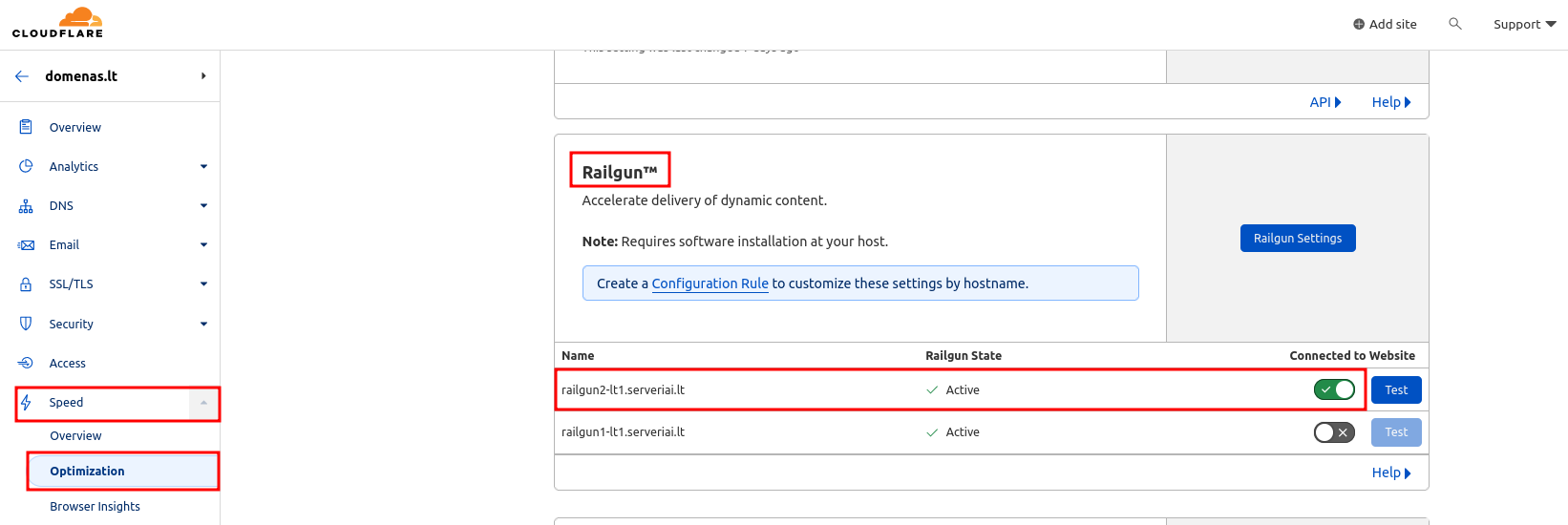The image size is (1568, 525).
Task: Click the Overview clipboard icon
Action: (26, 127)
